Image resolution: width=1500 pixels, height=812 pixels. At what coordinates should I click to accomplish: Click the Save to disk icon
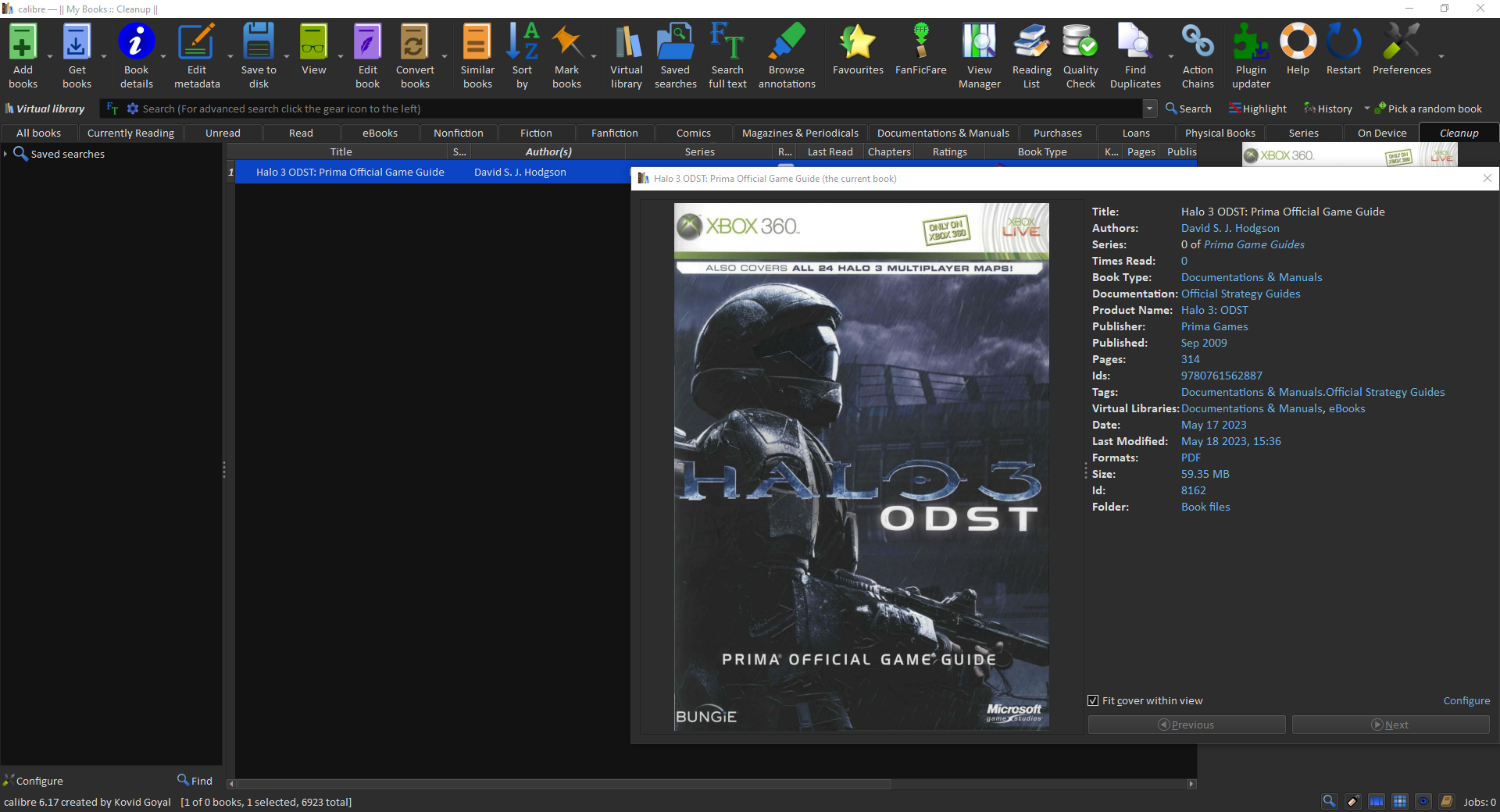tap(259, 42)
